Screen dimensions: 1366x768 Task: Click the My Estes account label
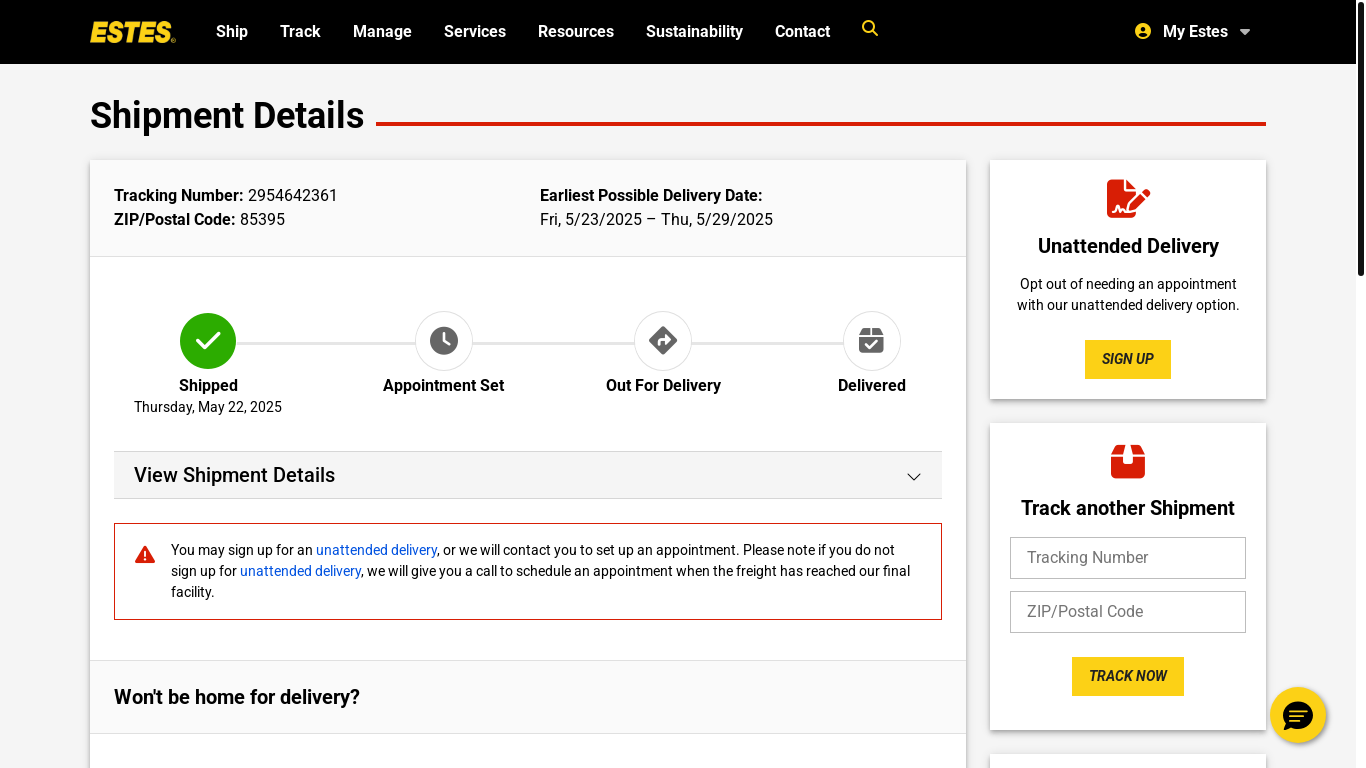tap(1195, 31)
